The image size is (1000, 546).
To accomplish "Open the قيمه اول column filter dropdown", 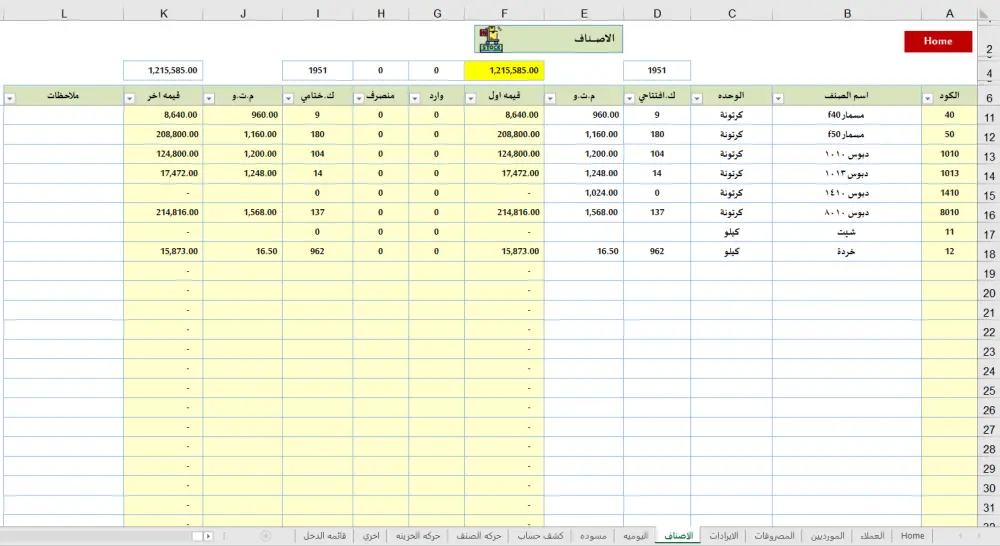I will coord(470,98).
